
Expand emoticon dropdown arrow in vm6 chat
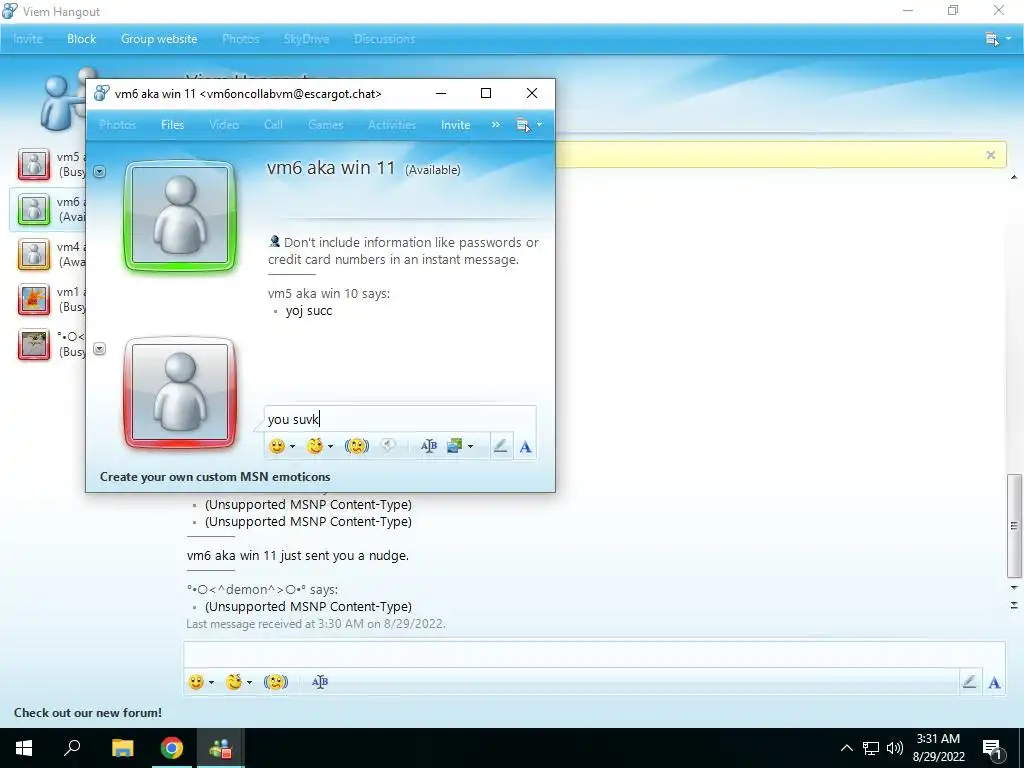tap(293, 447)
